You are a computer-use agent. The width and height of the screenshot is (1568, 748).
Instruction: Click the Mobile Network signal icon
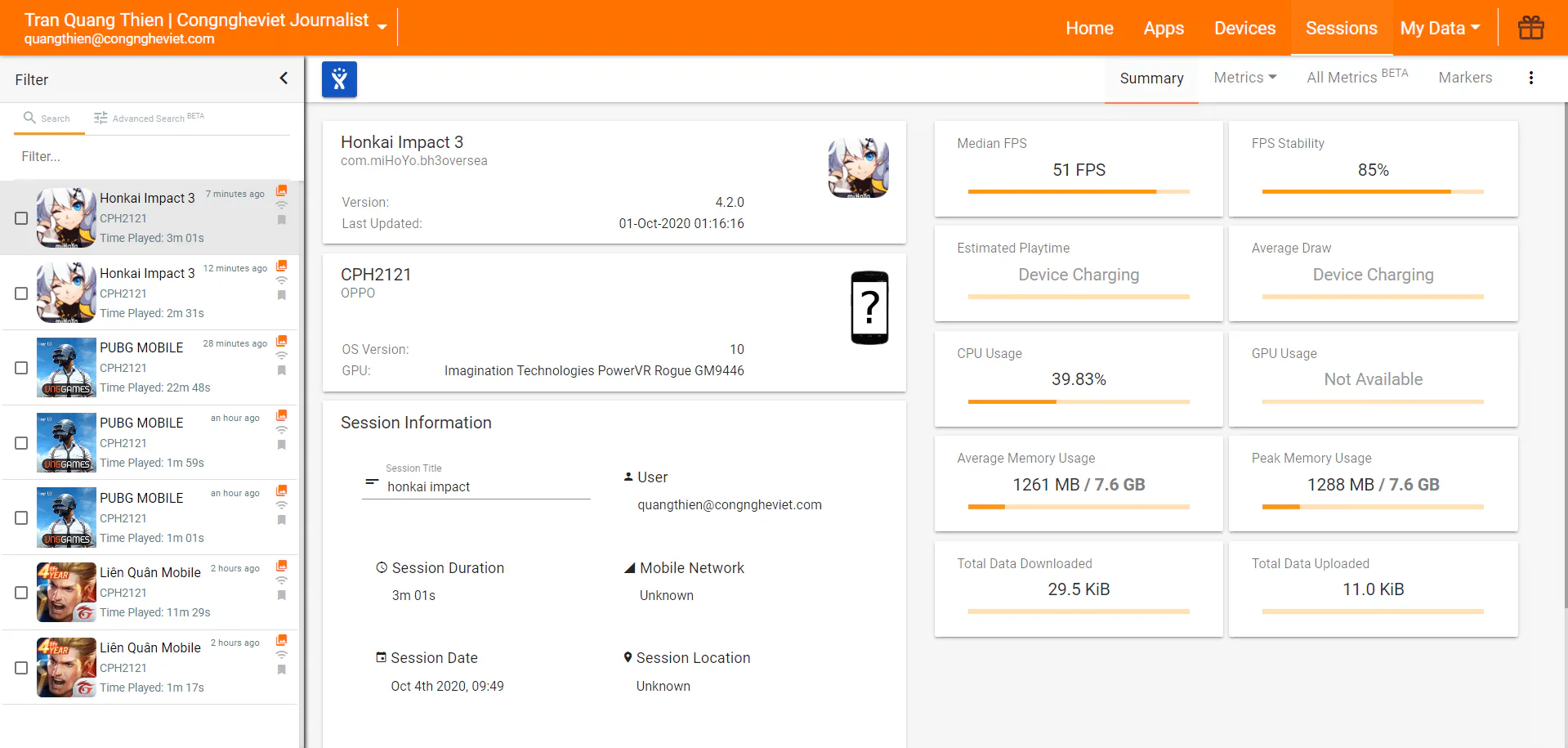point(629,567)
